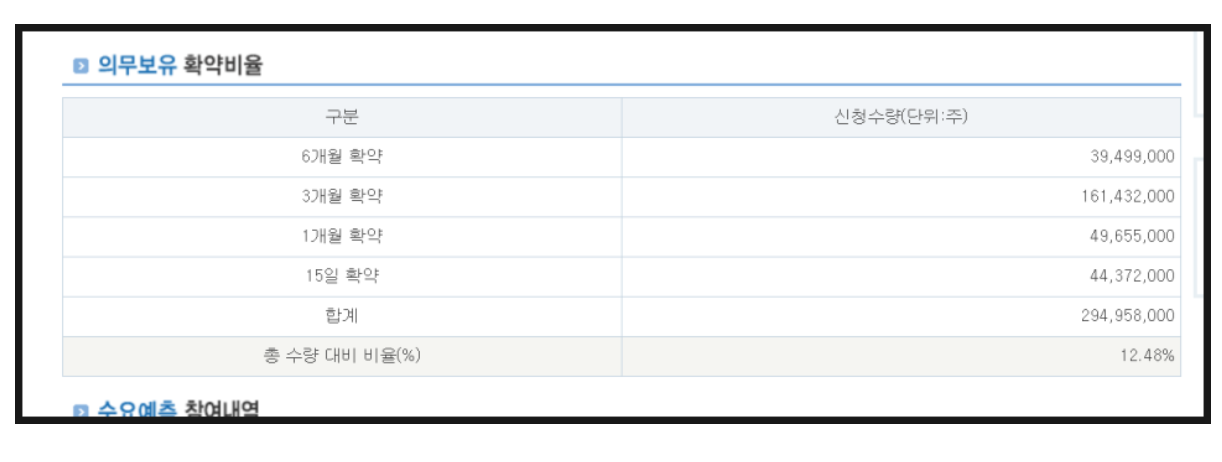Select the 3개월 확약 row label
The image size is (1222, 462).
click(x=342, y=197)
